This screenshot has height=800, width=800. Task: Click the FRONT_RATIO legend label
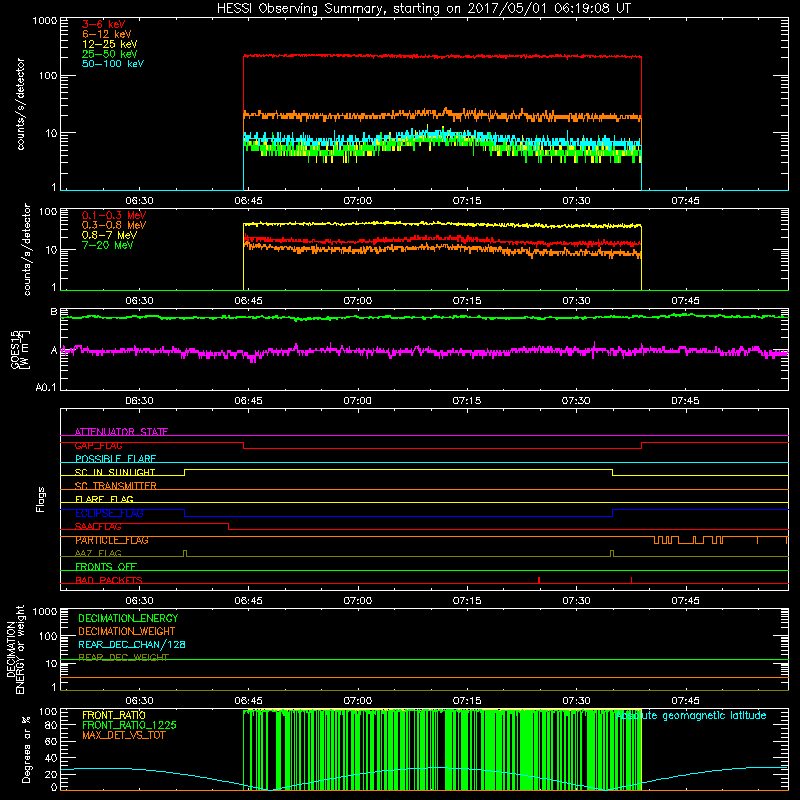pyautogui.click(x=114, y=715)
